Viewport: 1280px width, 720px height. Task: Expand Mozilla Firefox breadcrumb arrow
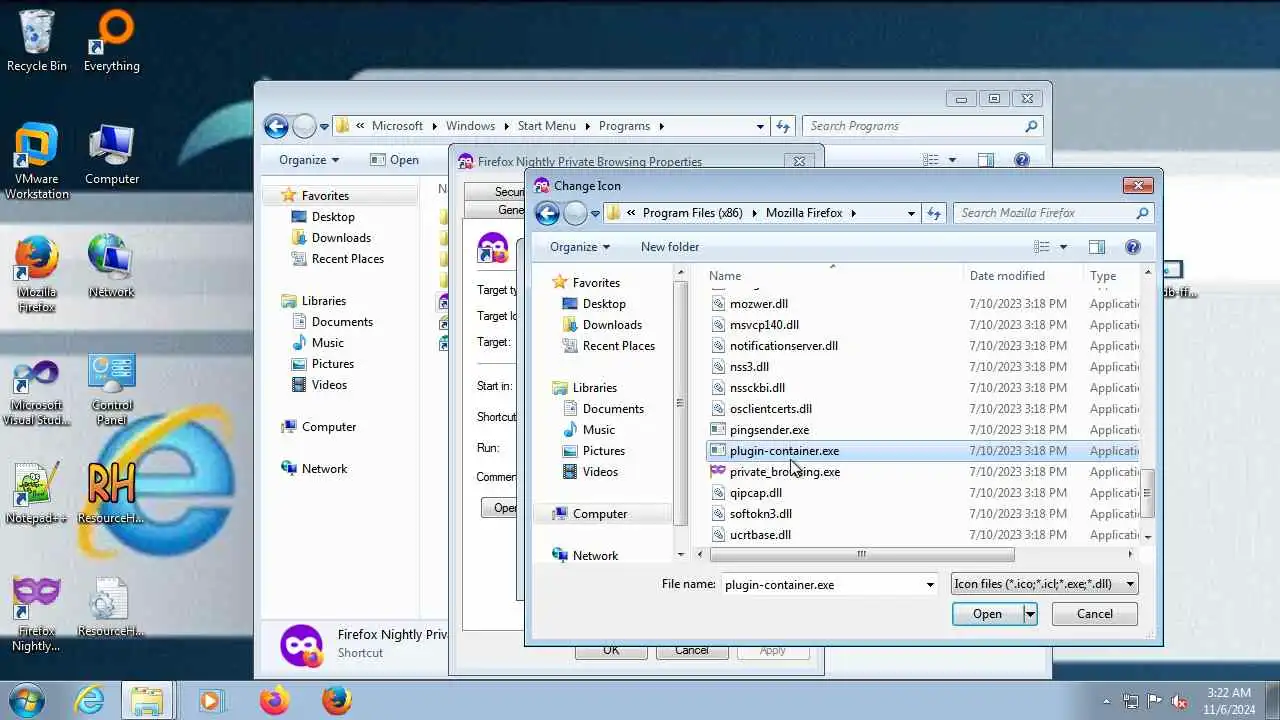pos(853,213)
